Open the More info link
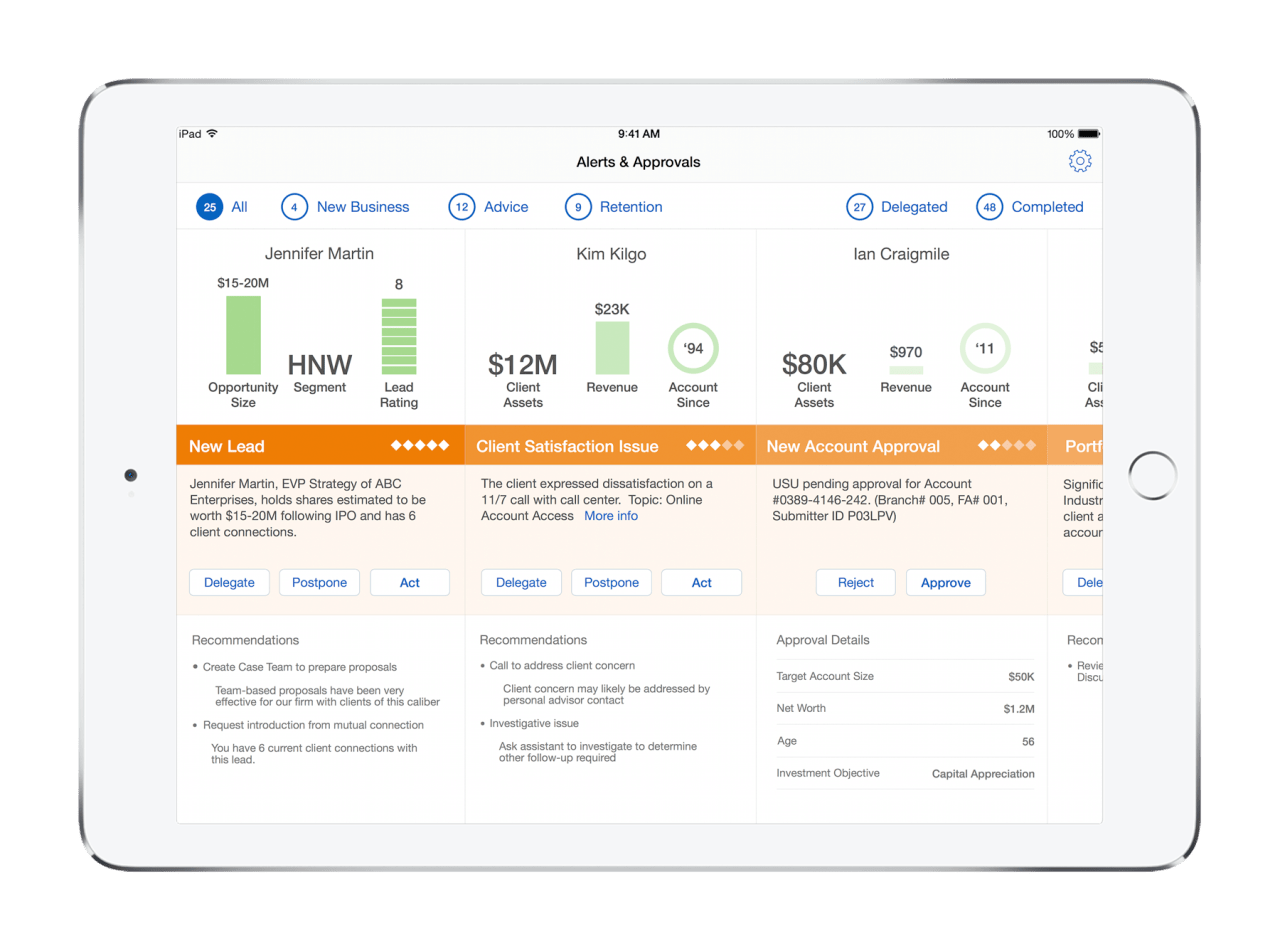The image size is (1280, 951). tap(611, 516)
